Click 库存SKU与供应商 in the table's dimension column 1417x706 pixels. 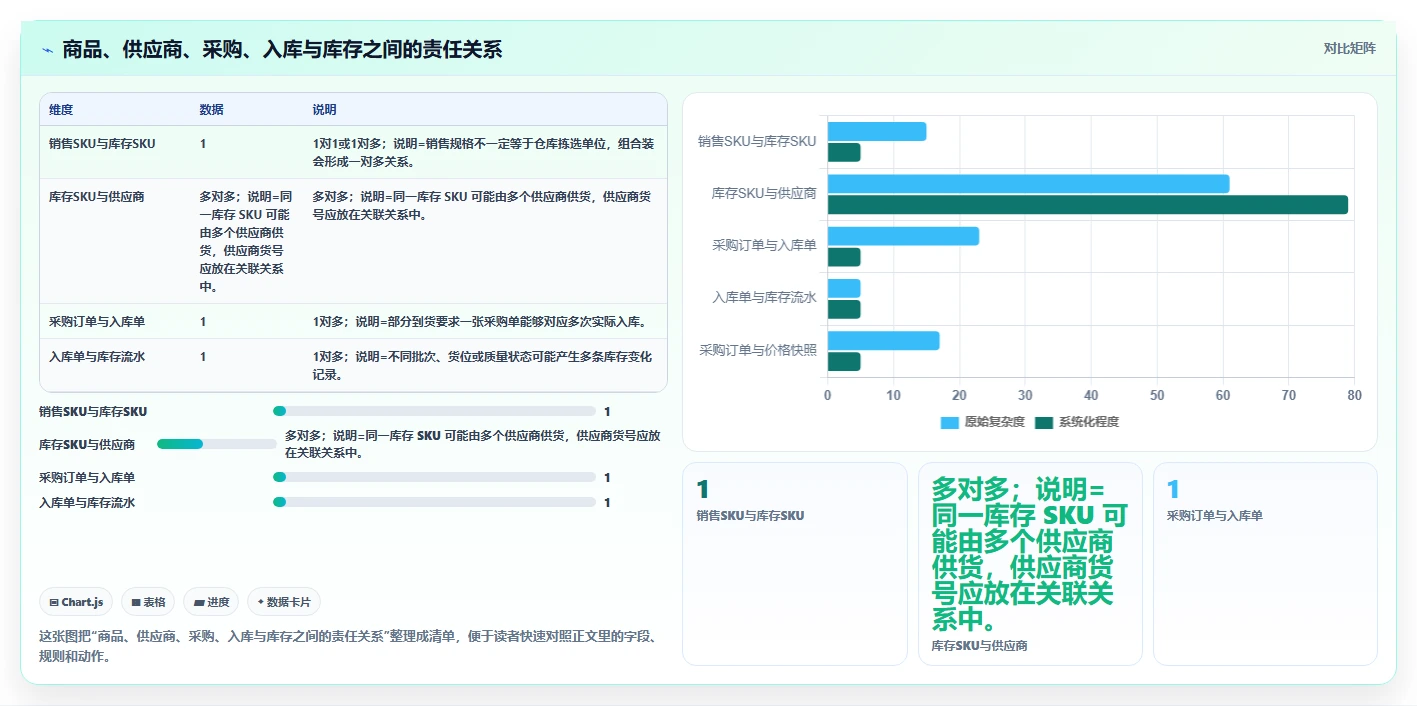pos(96,197)
